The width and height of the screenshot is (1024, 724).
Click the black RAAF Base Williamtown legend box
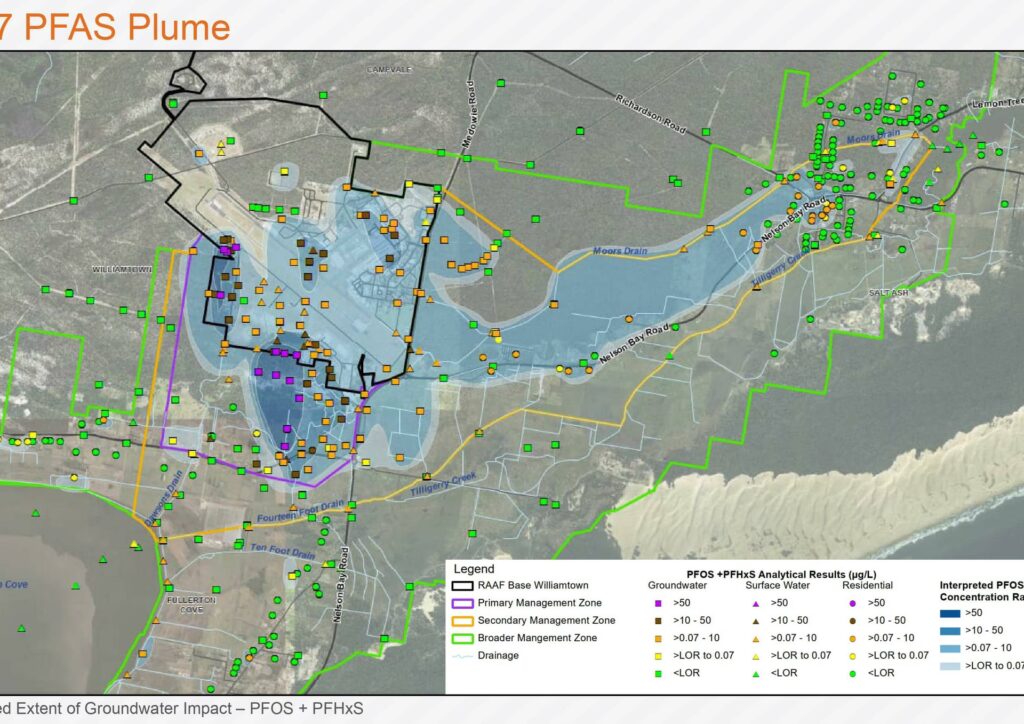point(463,586)
